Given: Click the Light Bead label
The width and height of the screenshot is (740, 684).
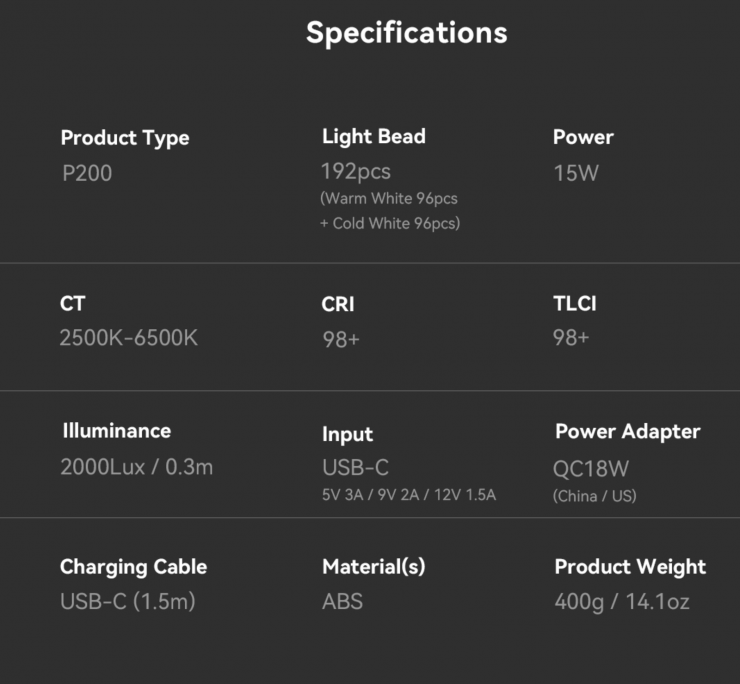Looking at the screenshot, I should 374,137.
